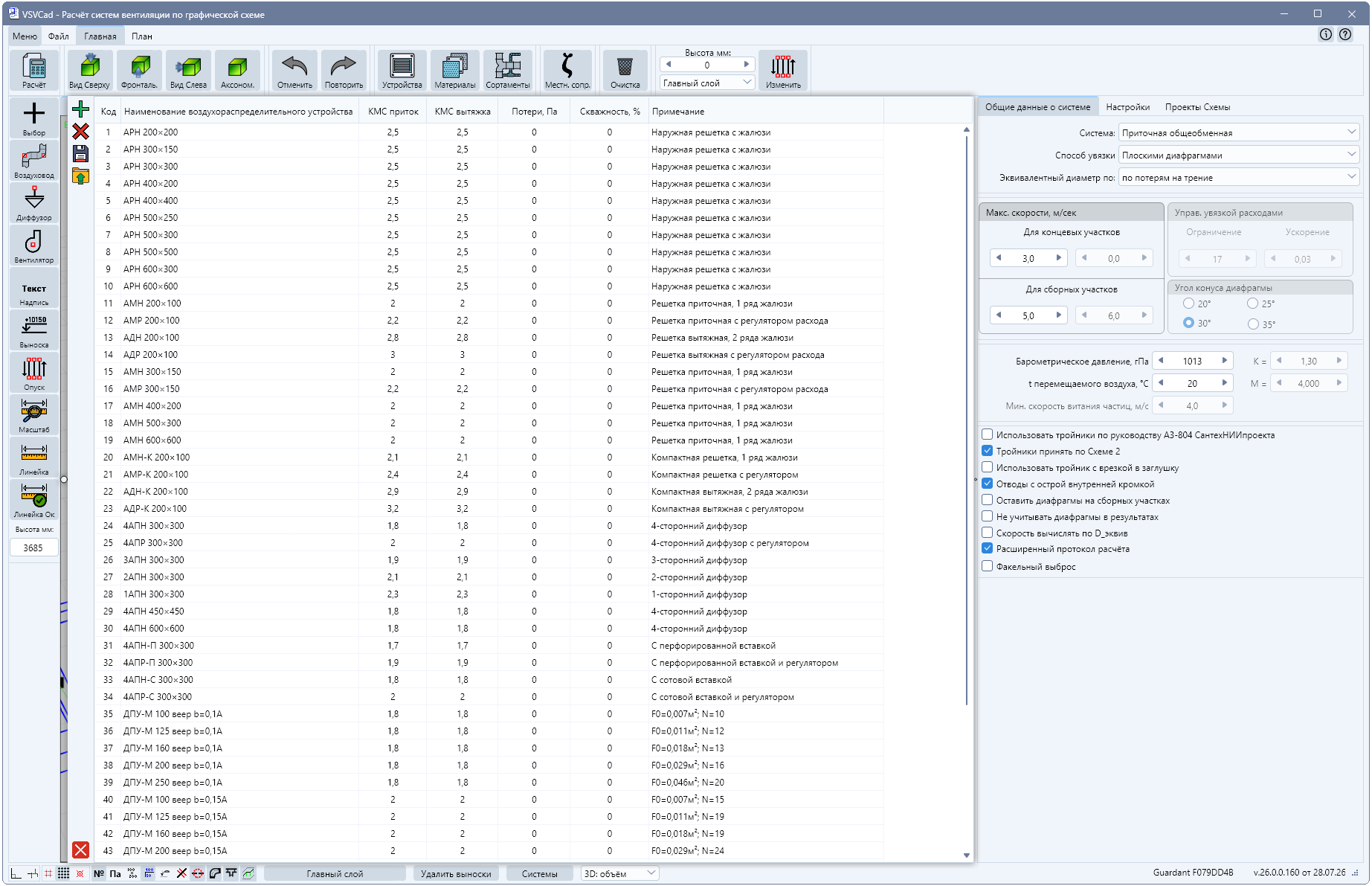
Task: Check Факельный выброс option
Action: [988, 566]
